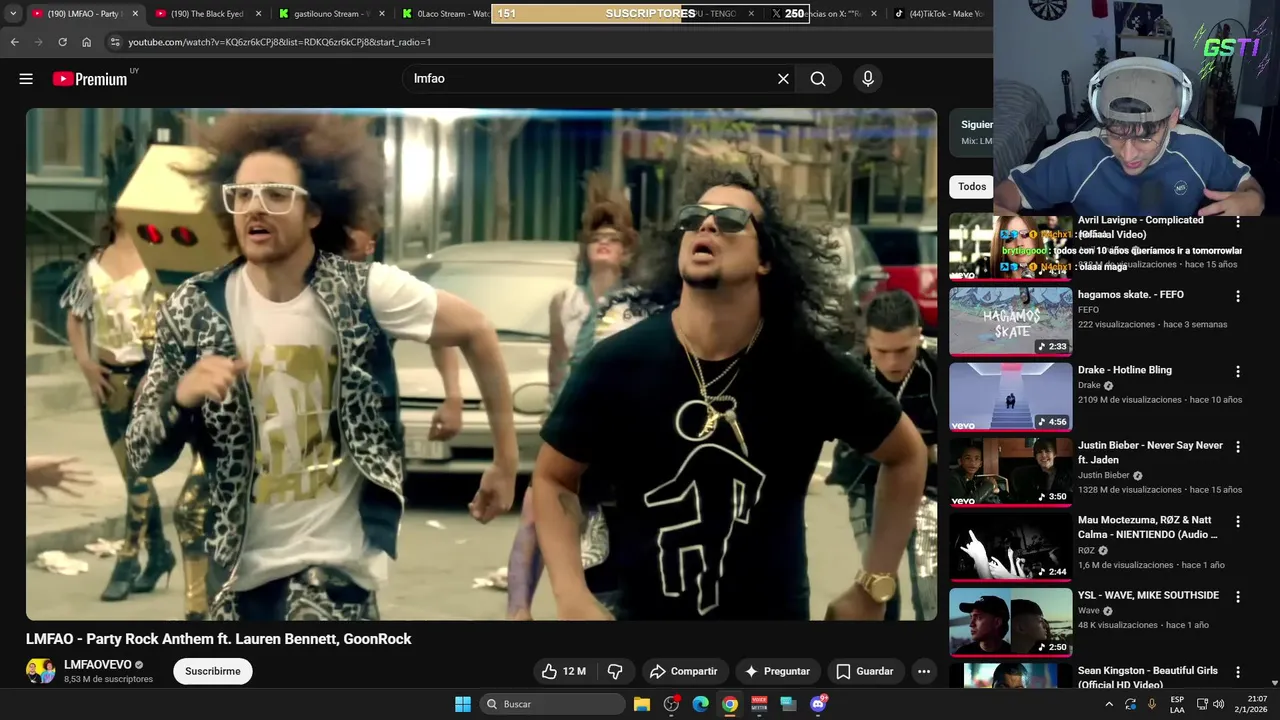Open Avril Lavigne Complicated thumbnail
Image resolution: width=1280 pixels, height=720 pixels.
pyautogui.click(x=1010, y=246)
